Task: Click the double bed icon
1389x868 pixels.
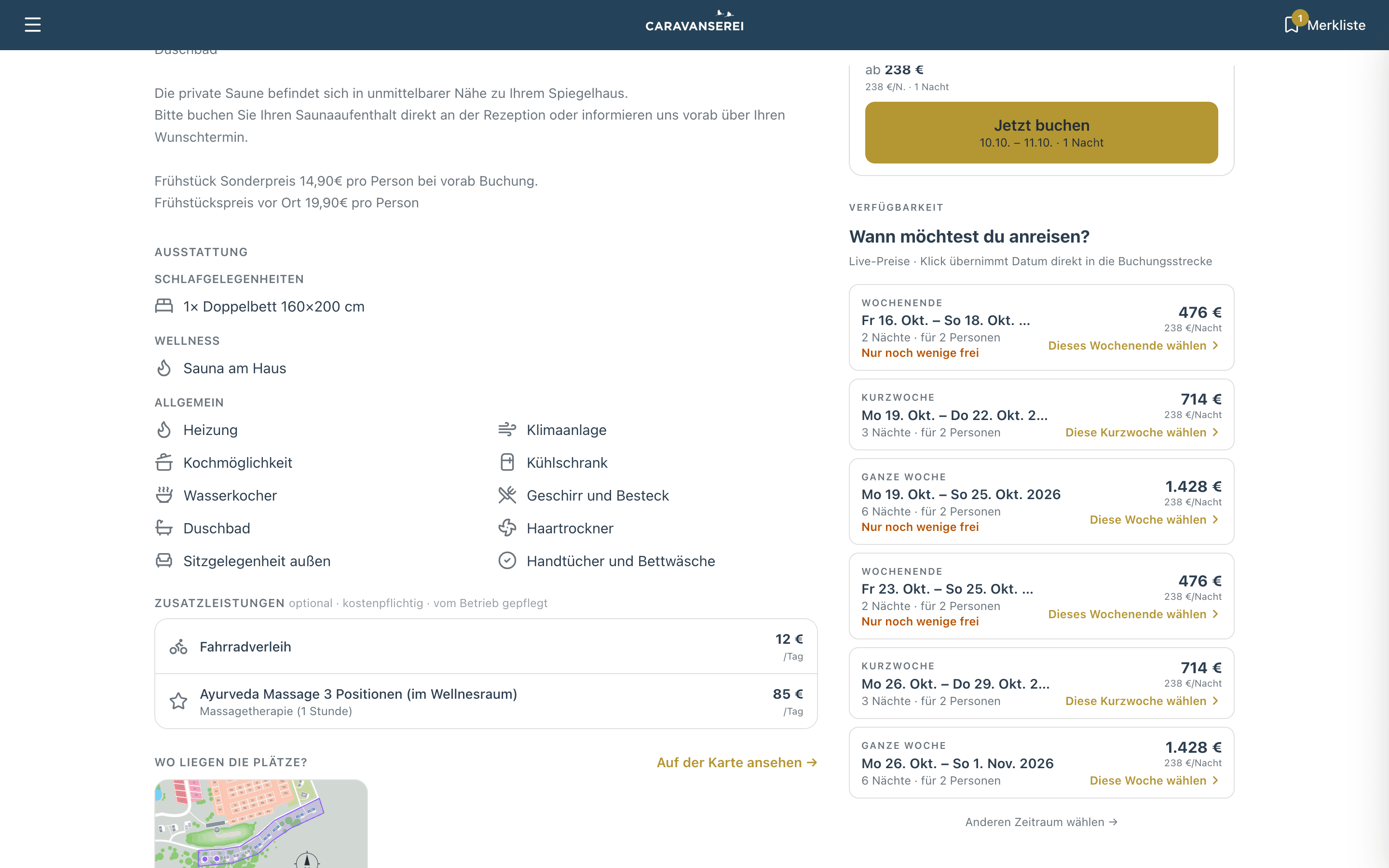Action: tap(164, 306)
